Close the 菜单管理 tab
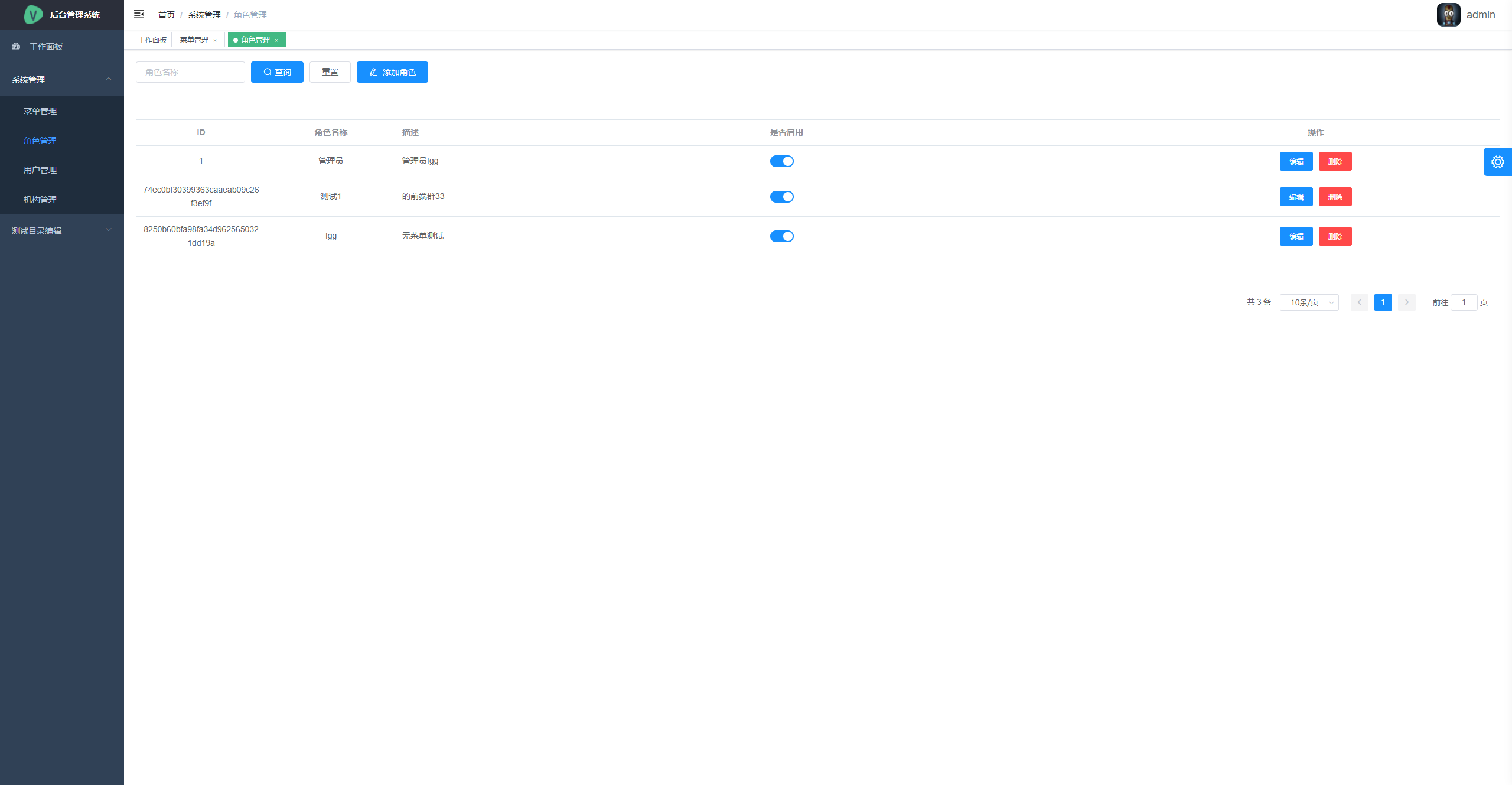Image resolution: width=1512 pixels, height=785 pixels. (x=215, y=40)
